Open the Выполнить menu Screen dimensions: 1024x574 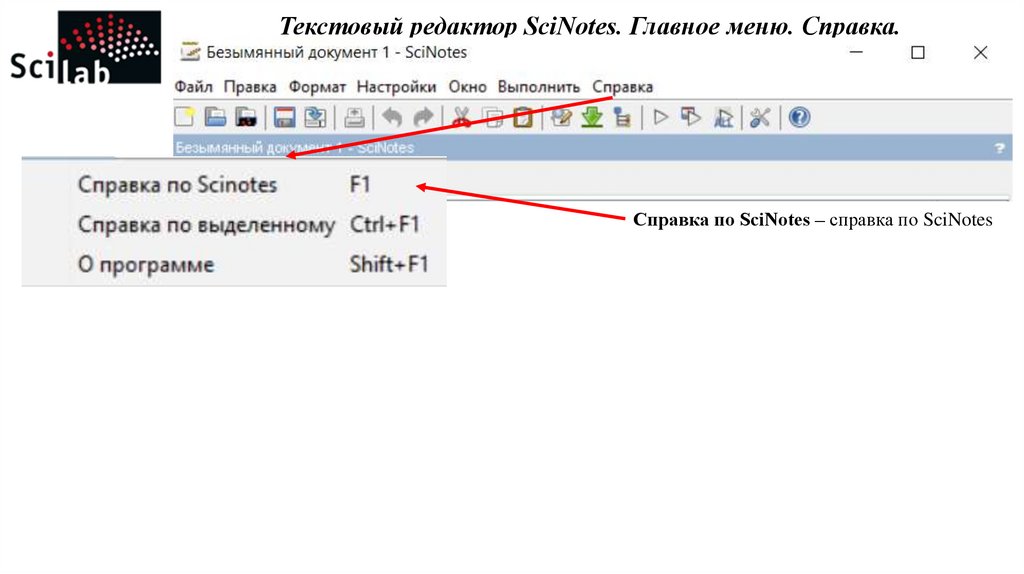click(x=539, y=87)
